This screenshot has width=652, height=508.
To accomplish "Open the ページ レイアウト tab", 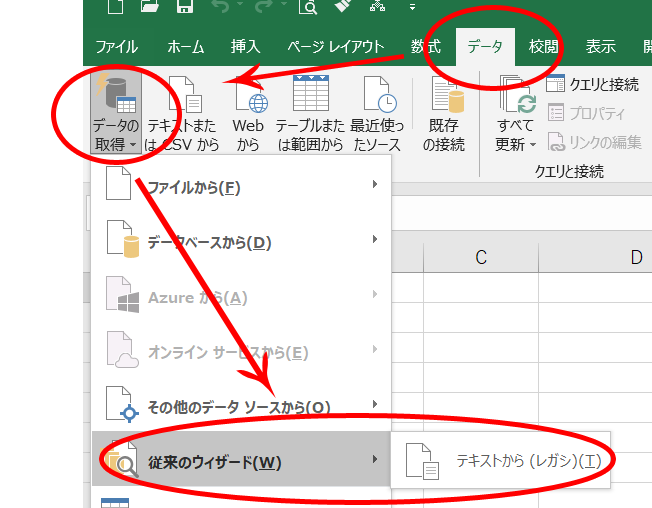I will tap(335, 47).
